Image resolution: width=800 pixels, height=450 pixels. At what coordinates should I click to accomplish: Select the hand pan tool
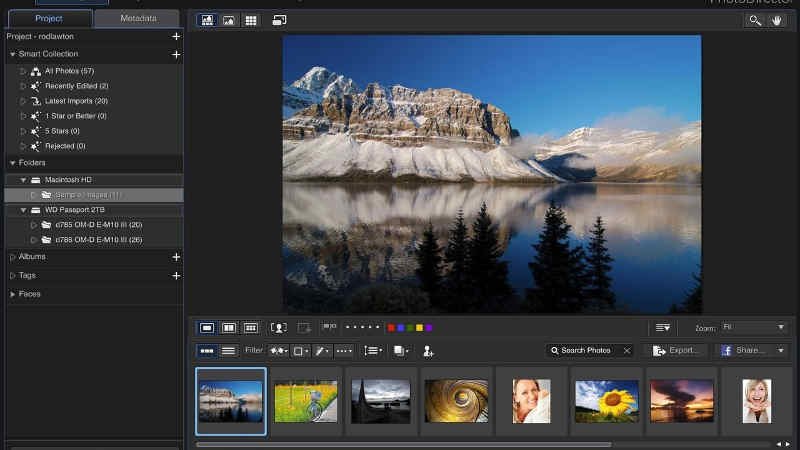pyautogui.click(x=777, y=20)
